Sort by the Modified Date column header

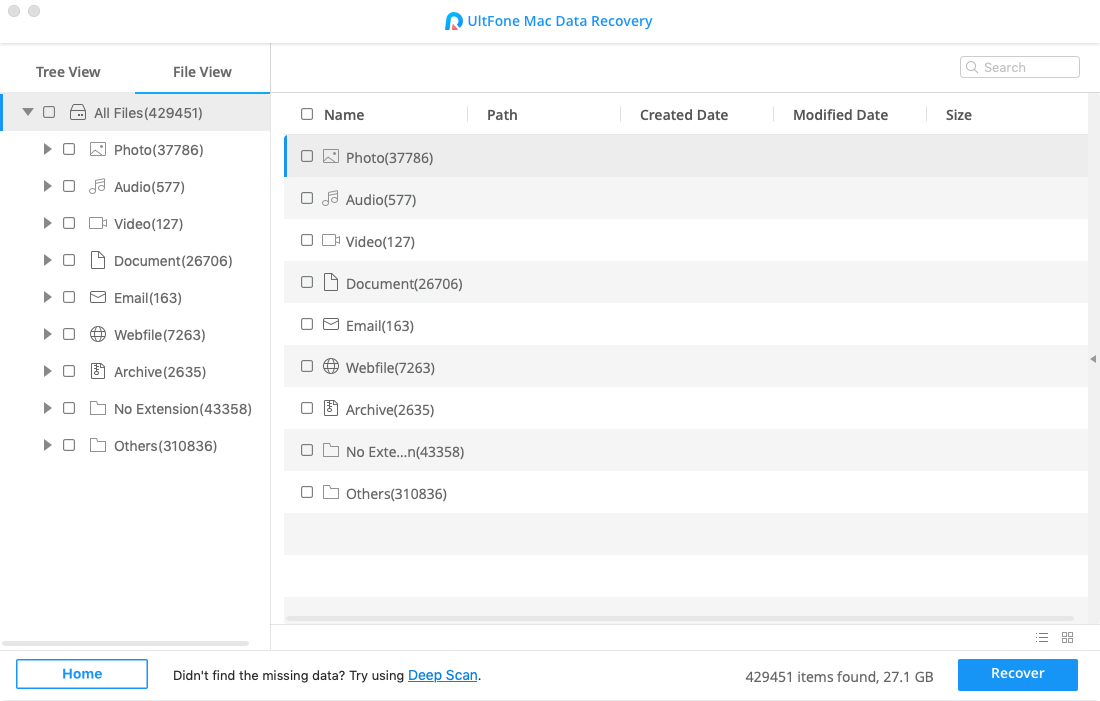(840, 115)
